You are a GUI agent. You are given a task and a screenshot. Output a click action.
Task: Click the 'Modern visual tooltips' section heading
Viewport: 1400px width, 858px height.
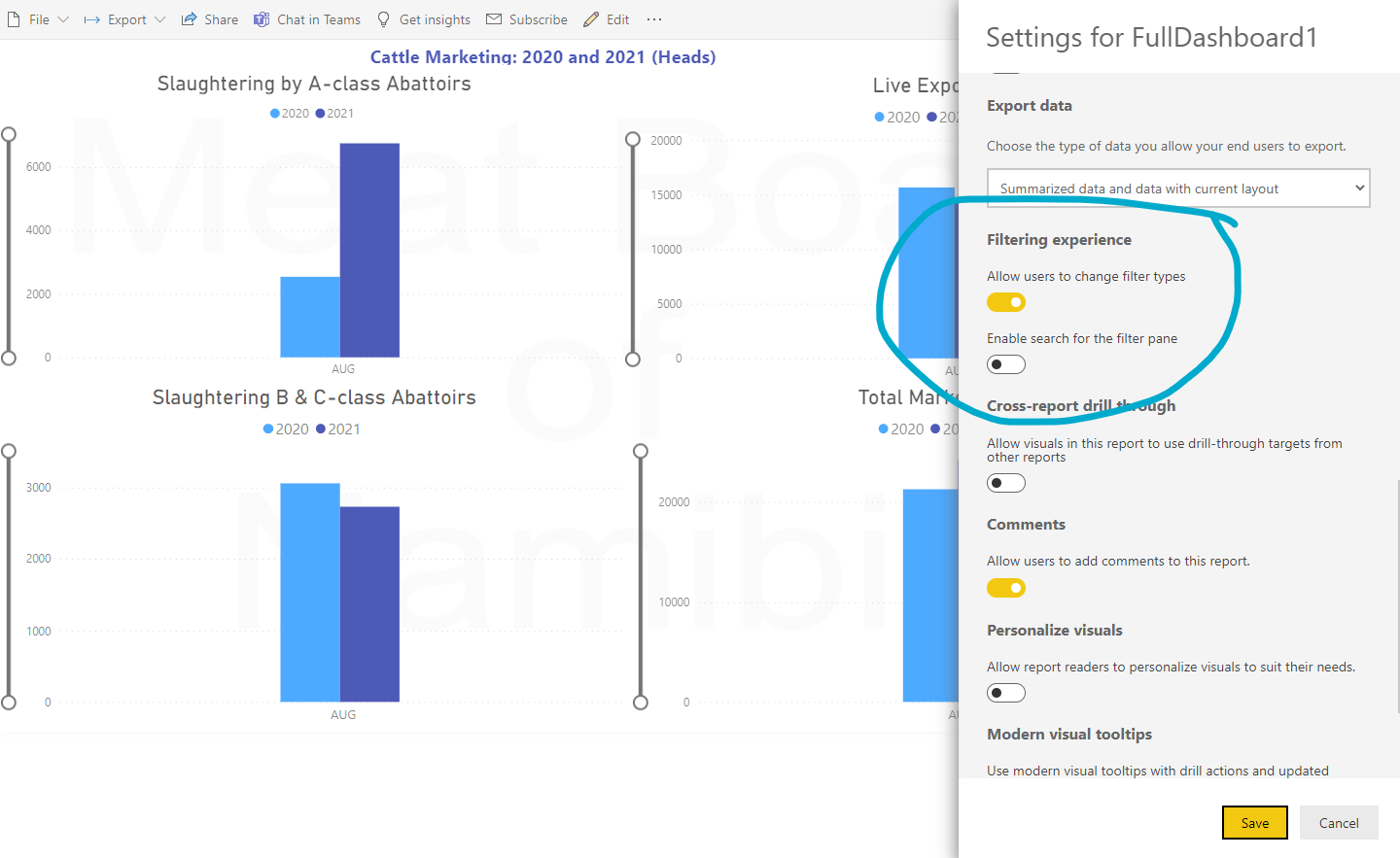click(x=1069, y=735)
